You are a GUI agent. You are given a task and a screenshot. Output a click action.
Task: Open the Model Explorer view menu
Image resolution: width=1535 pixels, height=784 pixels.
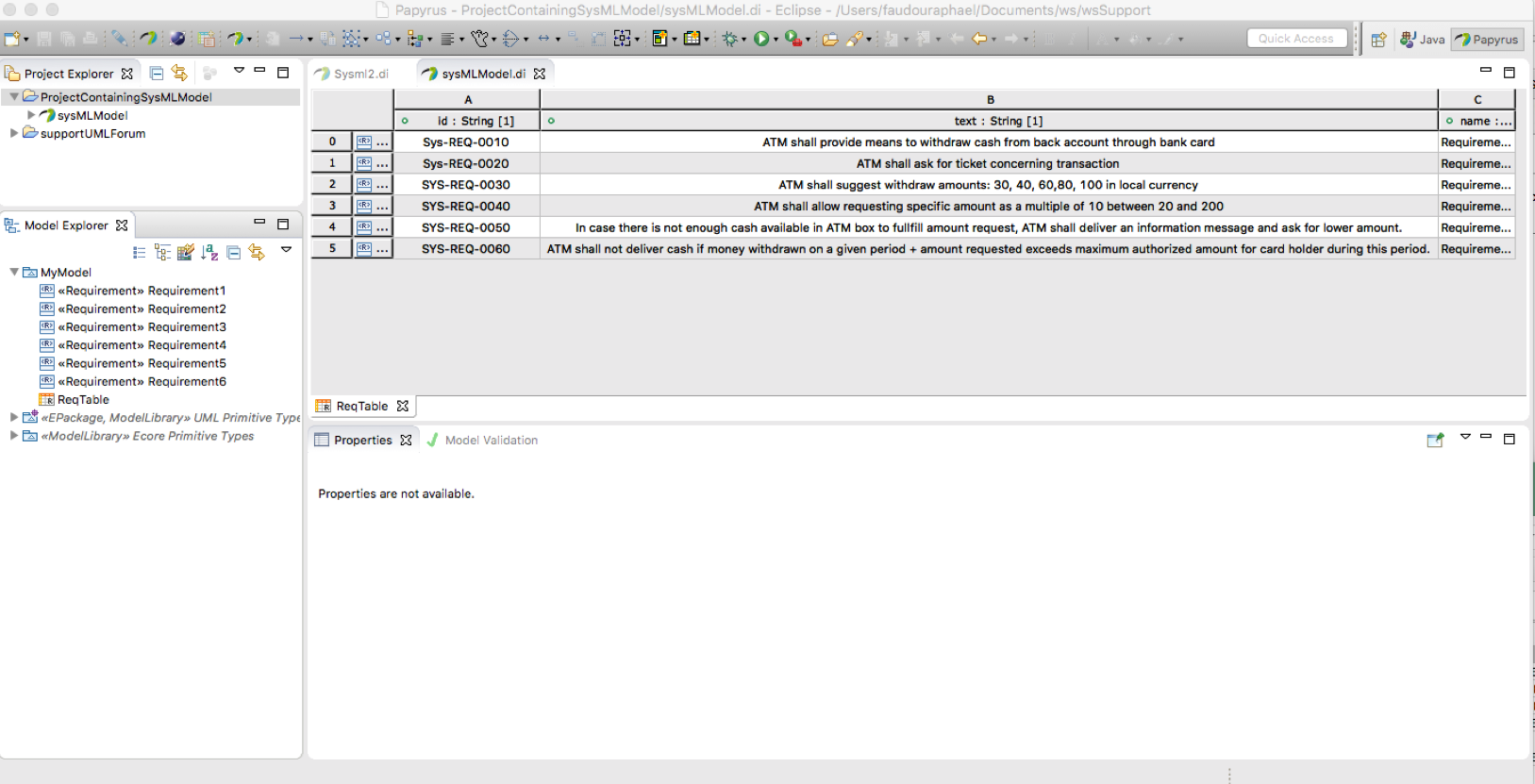coord(286,250)
